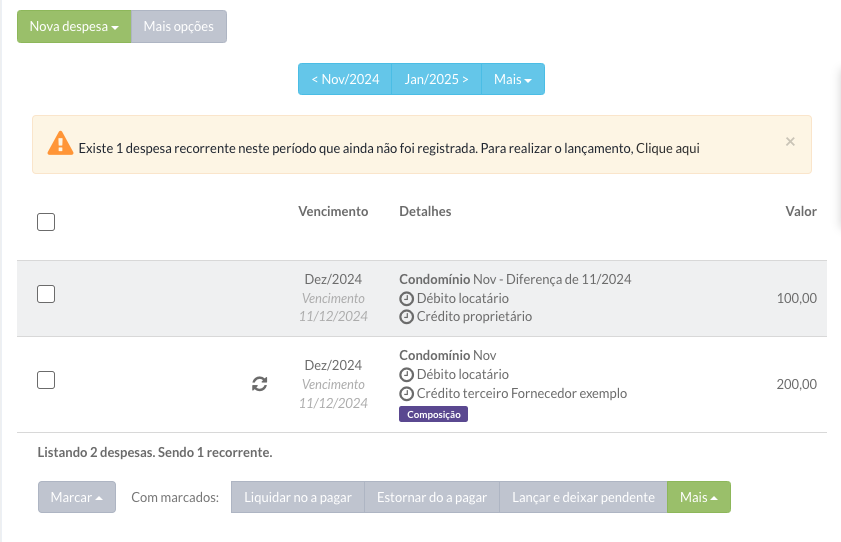Click the recurring expense refresh icon
Screen dimensions: 841x542
coord(259,383)
